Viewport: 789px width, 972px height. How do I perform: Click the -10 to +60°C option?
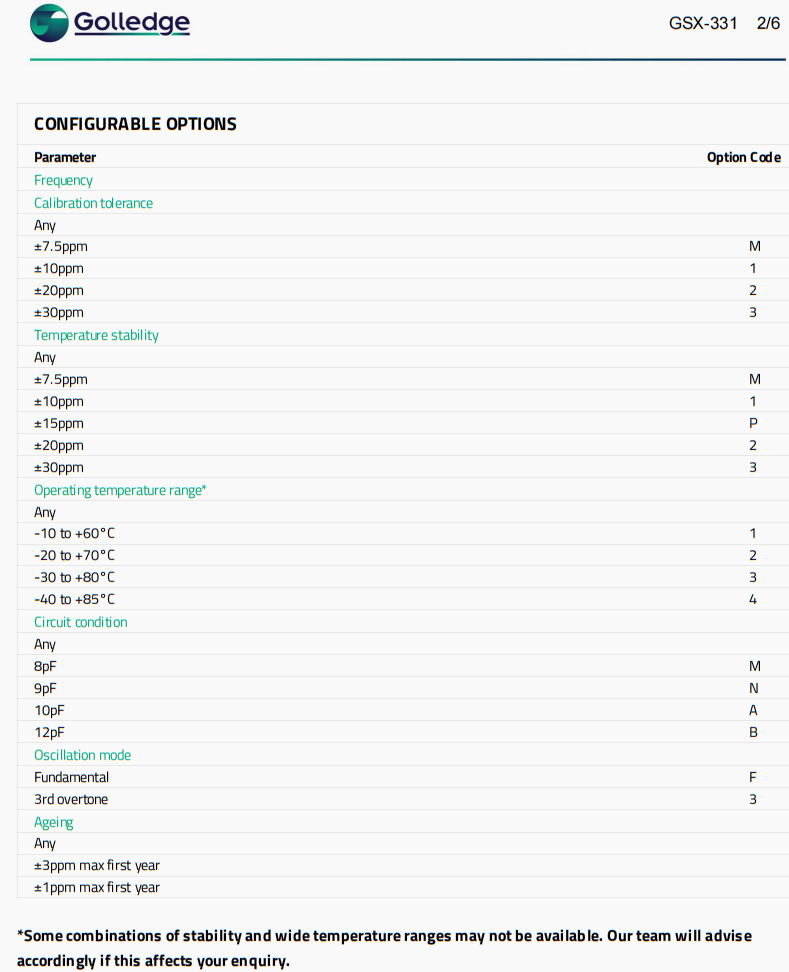click(x=74, y=533)
